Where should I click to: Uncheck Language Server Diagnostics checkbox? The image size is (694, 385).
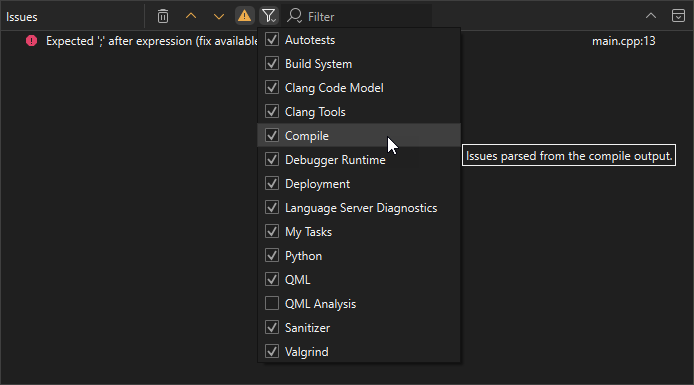(272, 207)
